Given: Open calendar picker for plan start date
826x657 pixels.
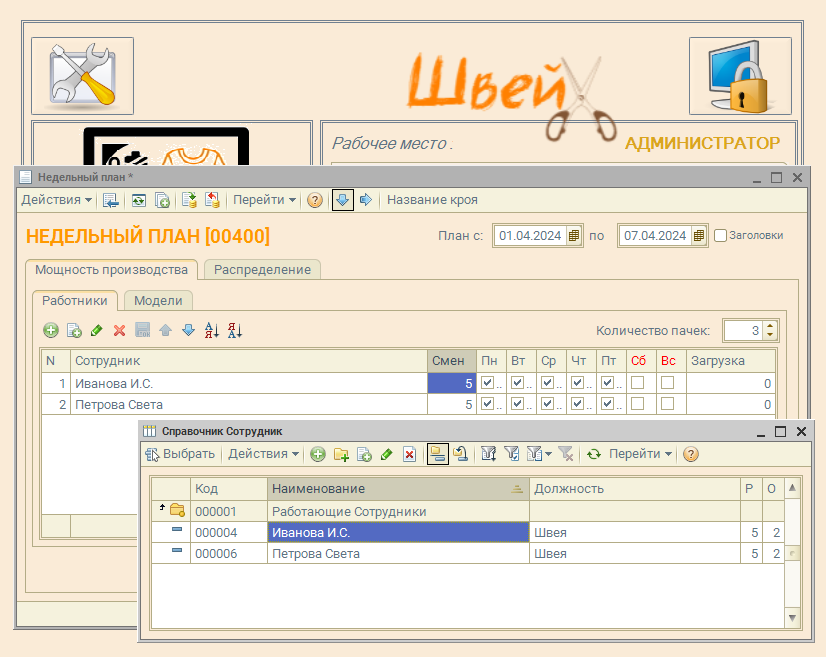Looking at the screenshot, I should coord(573,236).
